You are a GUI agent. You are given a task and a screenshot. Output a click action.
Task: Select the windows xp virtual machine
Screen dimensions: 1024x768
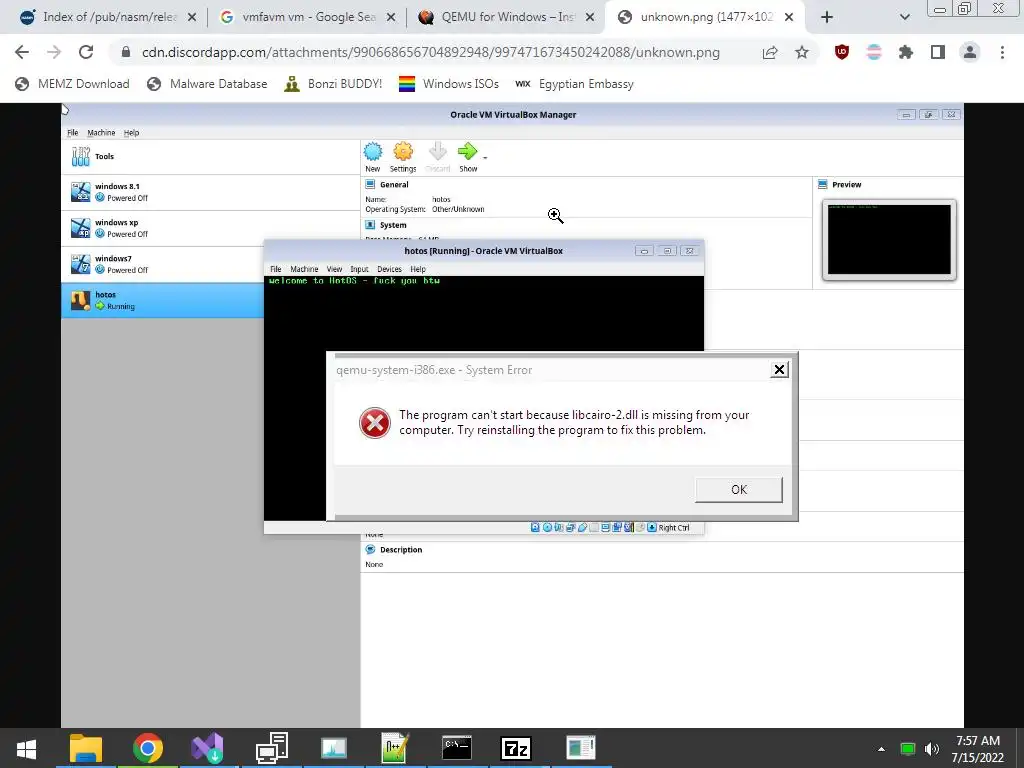(210, 228)
